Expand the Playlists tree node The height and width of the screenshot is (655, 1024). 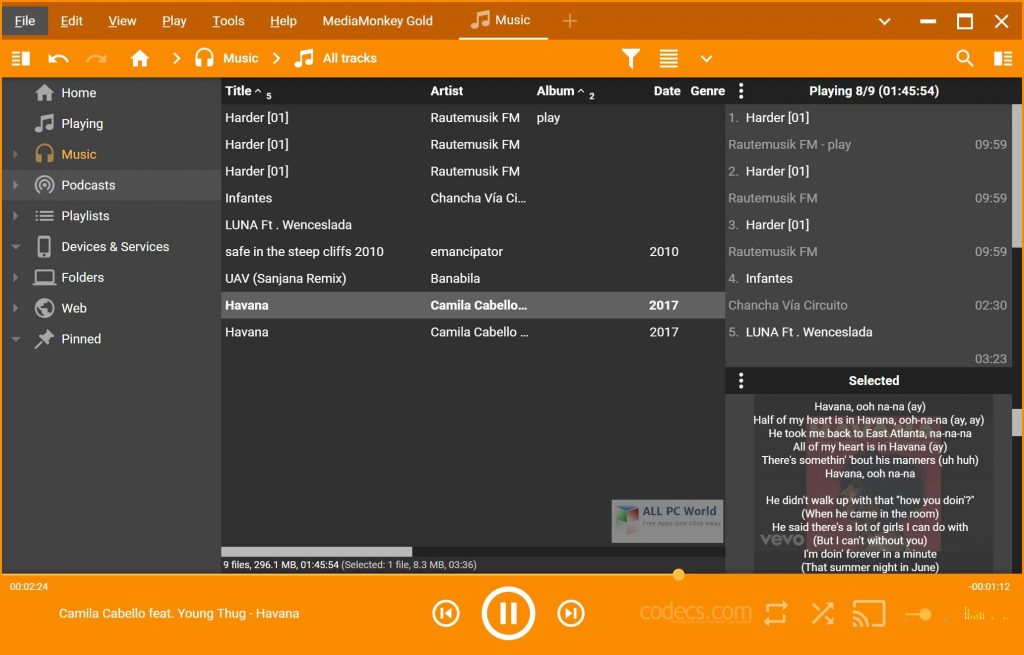point(15,216)
